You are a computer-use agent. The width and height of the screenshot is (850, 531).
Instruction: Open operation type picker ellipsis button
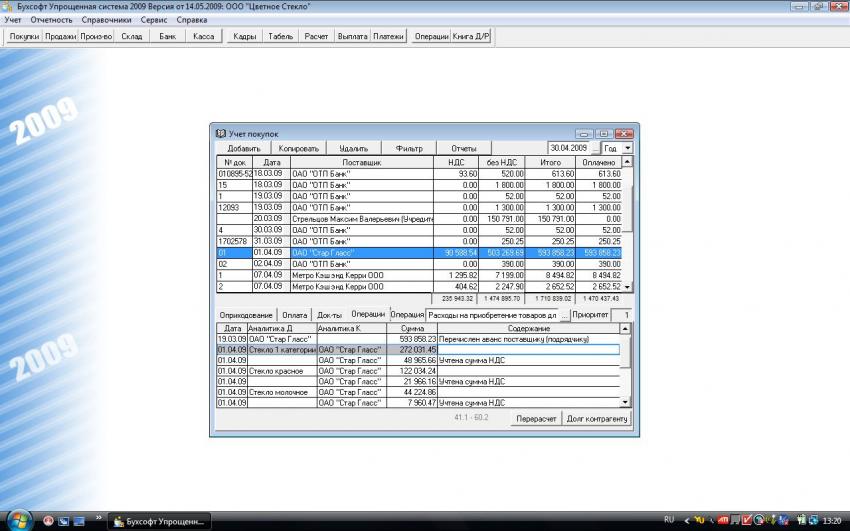564,314
